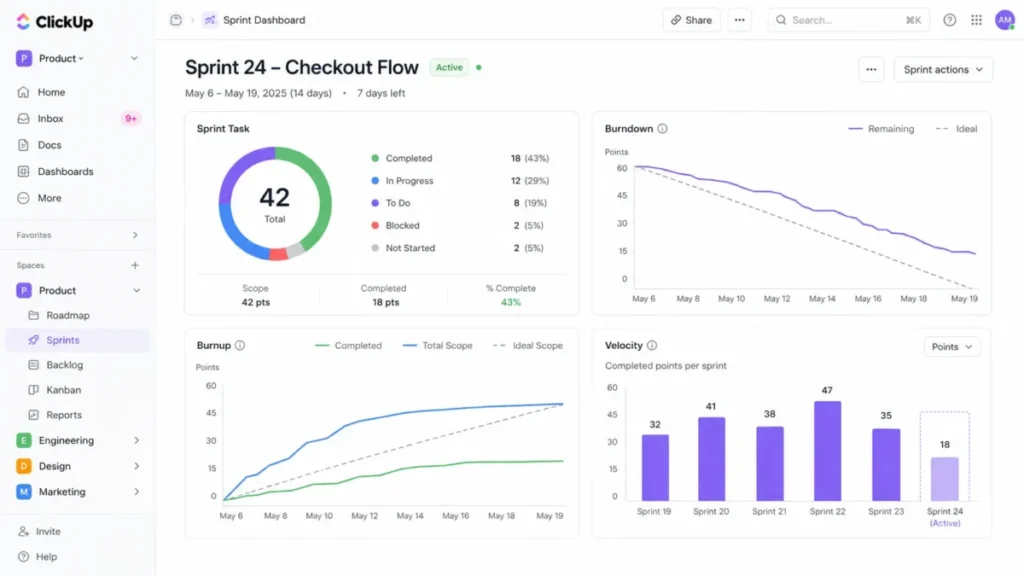Click the Roadmap folder icon
This screenshot has height=576, width=1024.
(33, 315)
